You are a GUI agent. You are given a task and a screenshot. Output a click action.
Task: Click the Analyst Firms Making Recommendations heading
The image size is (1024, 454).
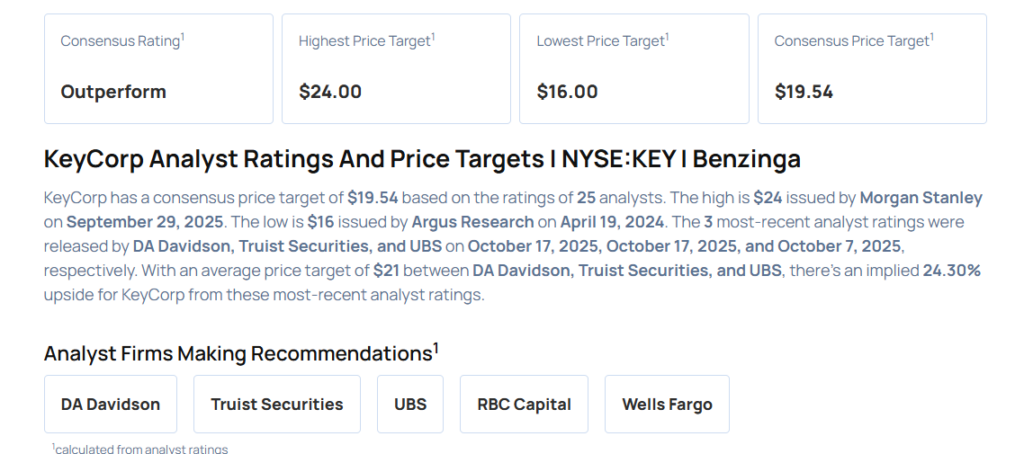click(241, 353)
